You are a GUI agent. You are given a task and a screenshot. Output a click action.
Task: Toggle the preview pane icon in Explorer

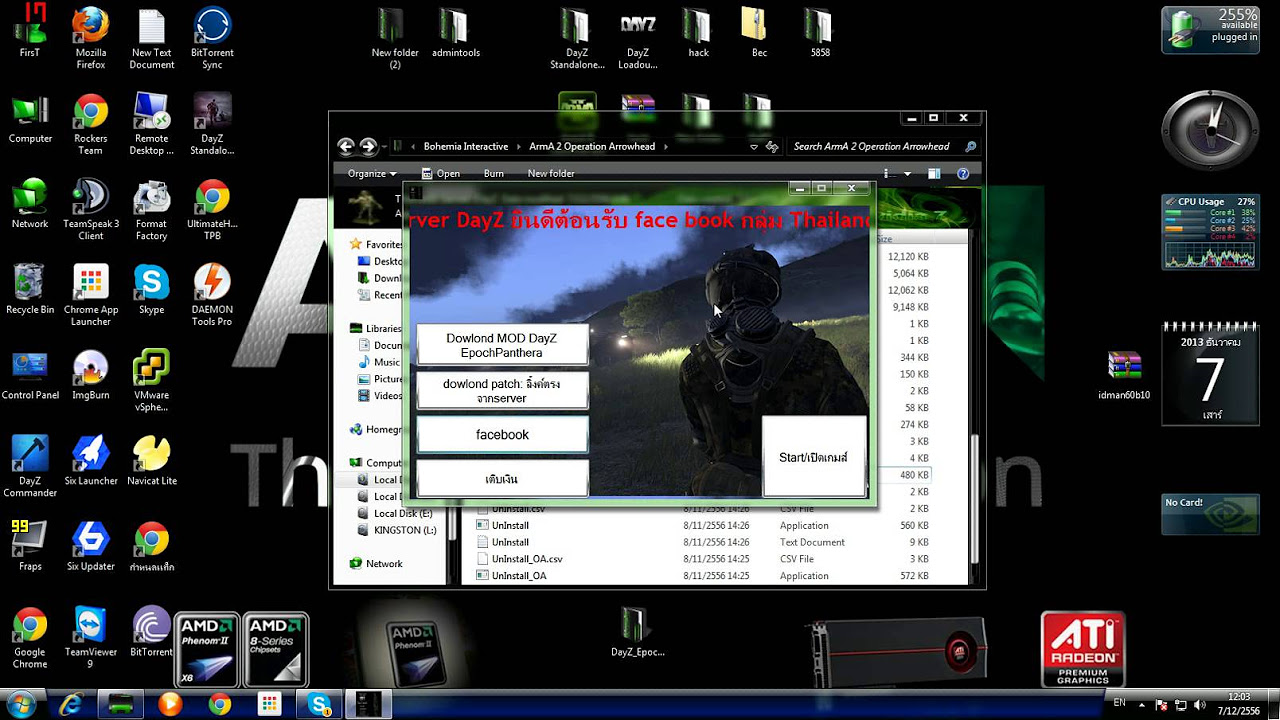pyautogui.click(x=934, y=173)
